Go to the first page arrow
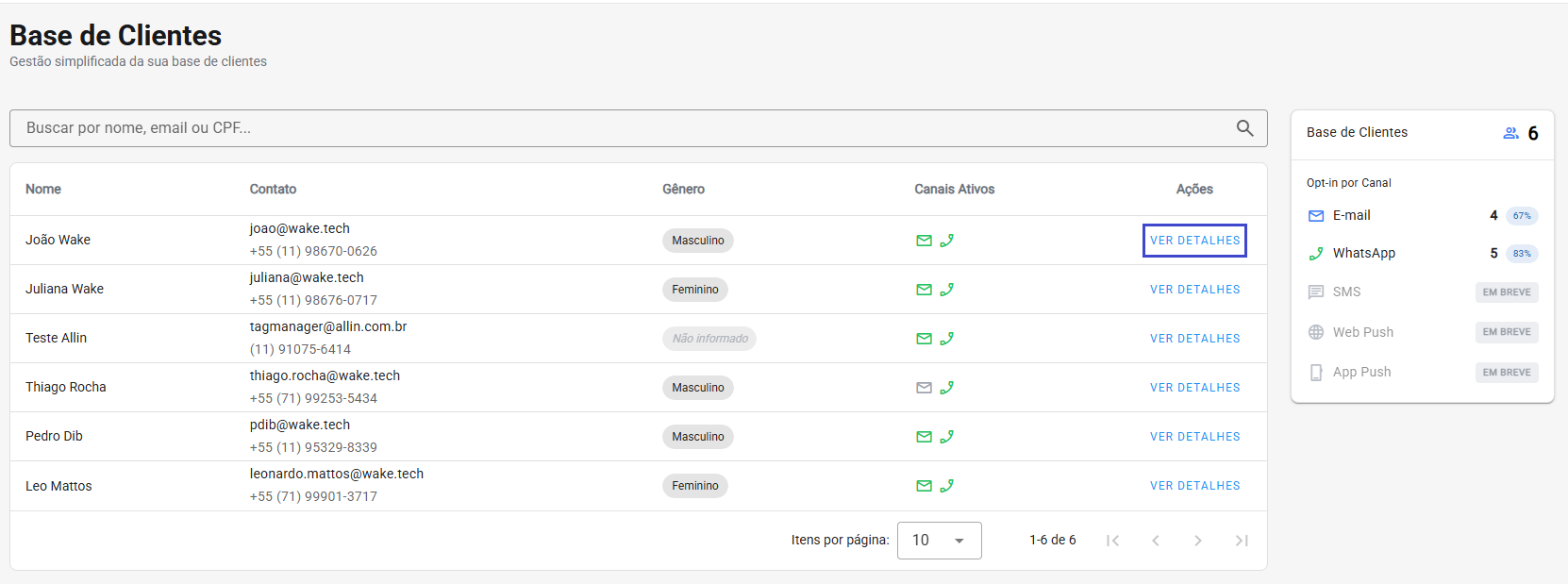1568x584 pixels. [x=1113, y=541]
